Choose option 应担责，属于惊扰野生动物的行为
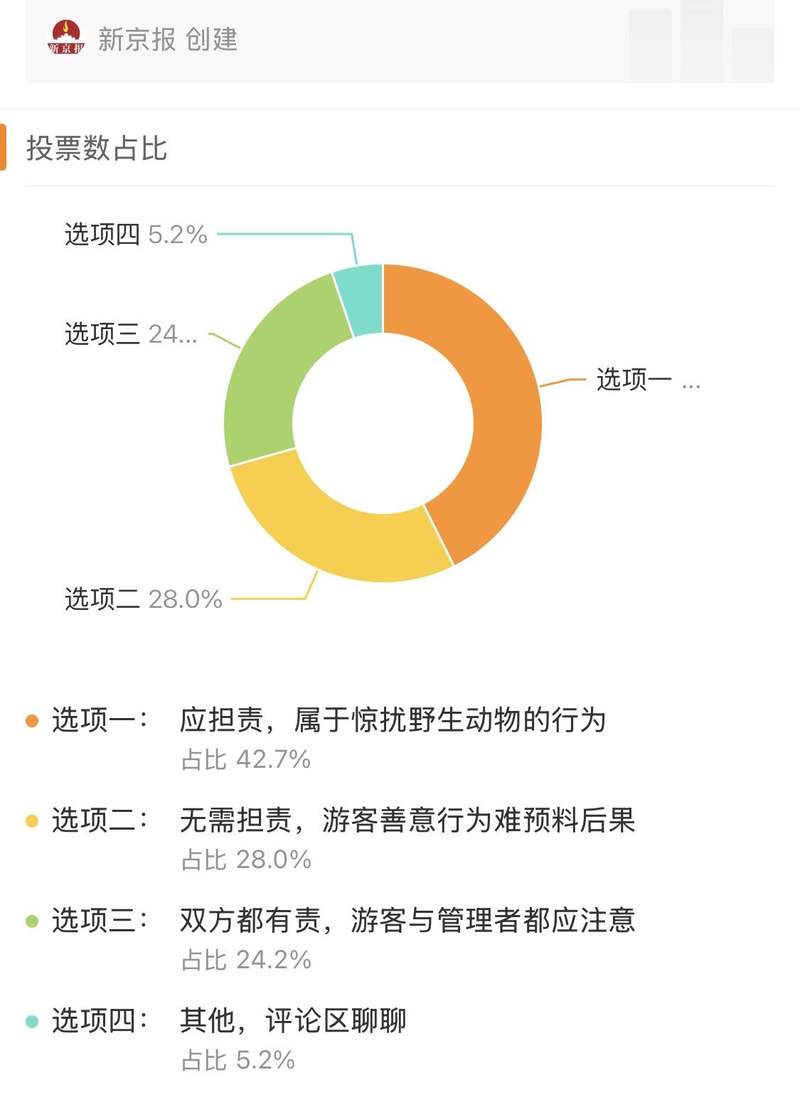800x1097 pixels. [393, 720]
